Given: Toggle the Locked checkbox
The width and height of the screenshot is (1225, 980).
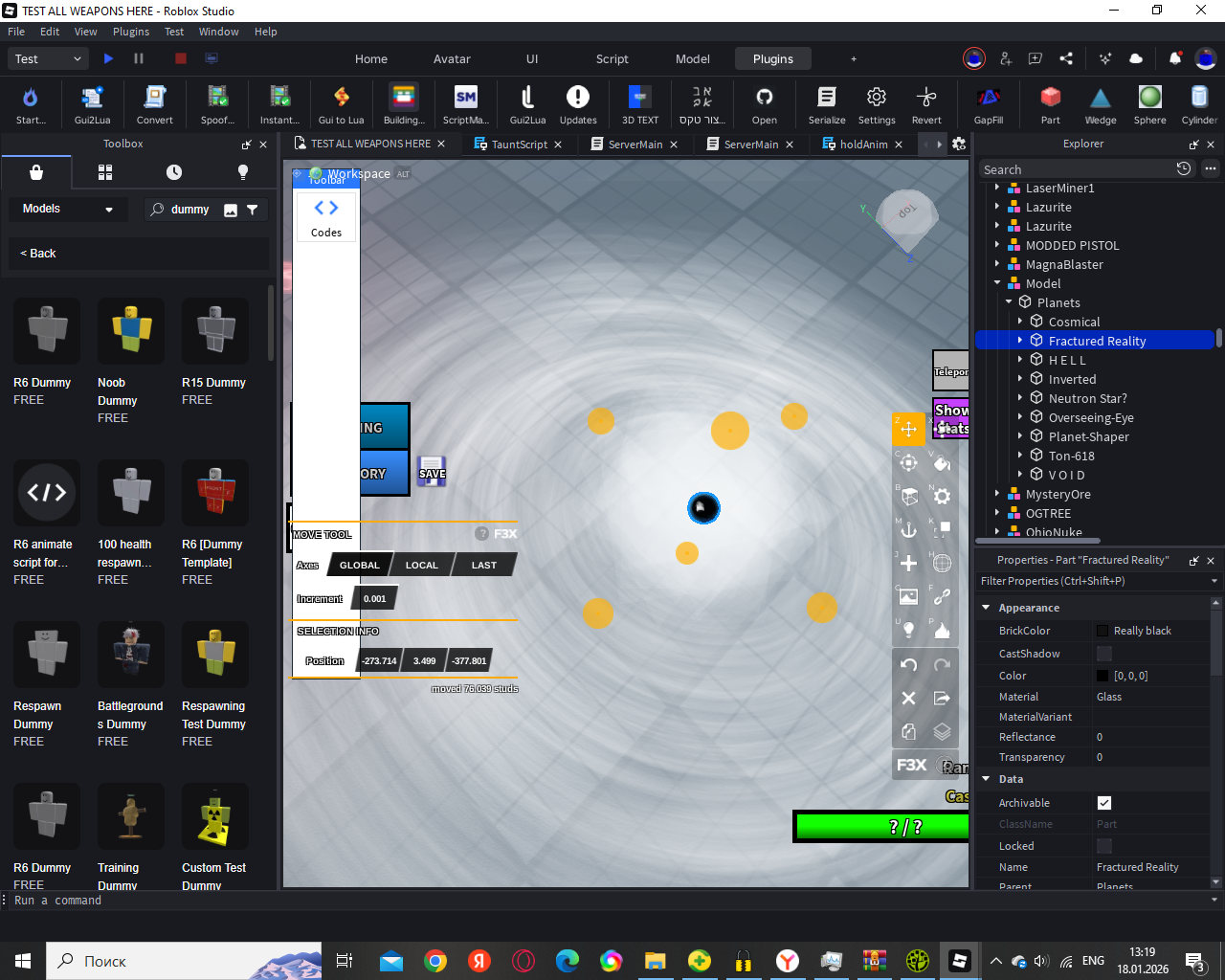Looking at the screenshot, I should [x=1103, y=846].
